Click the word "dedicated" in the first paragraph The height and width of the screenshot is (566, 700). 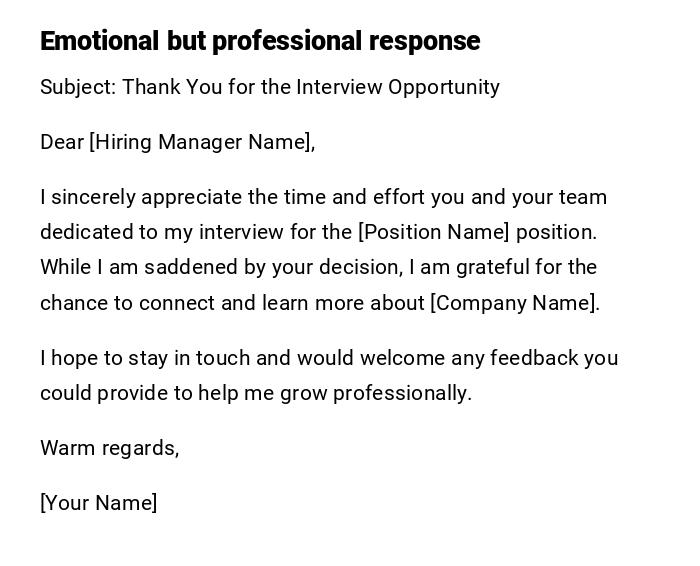coord(86,232)
